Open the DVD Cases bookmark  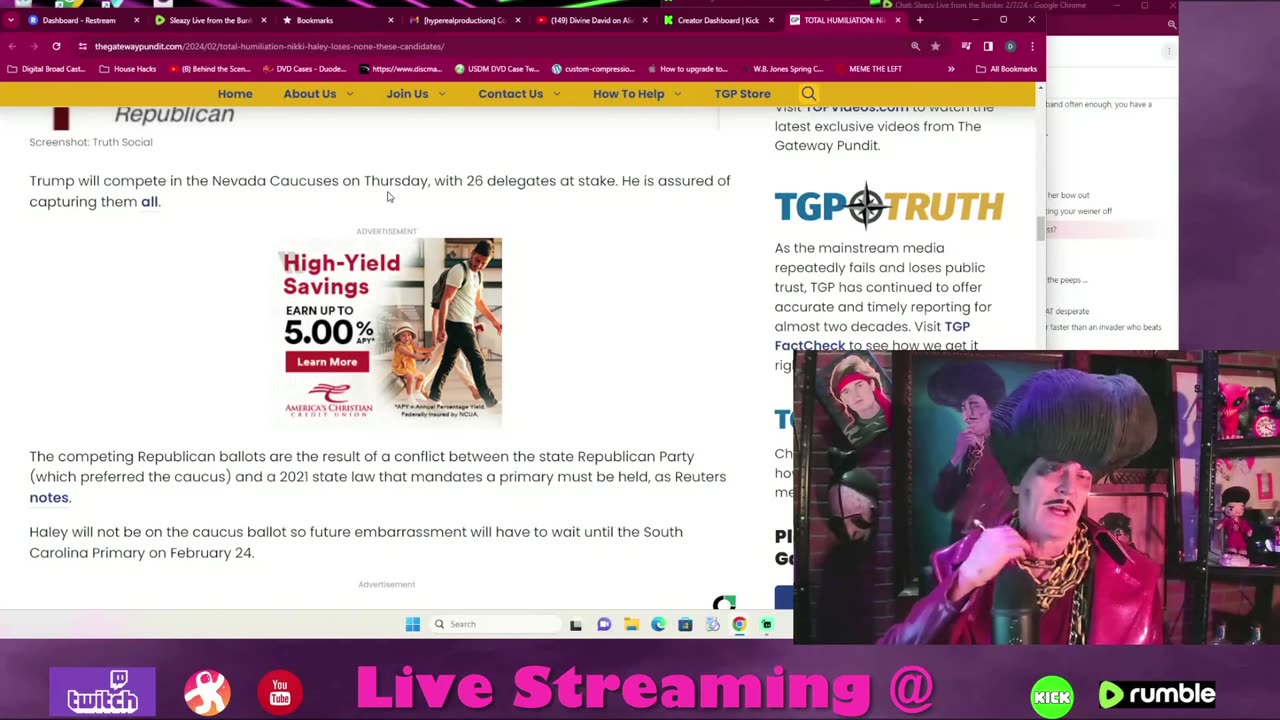tap(304, 69)
